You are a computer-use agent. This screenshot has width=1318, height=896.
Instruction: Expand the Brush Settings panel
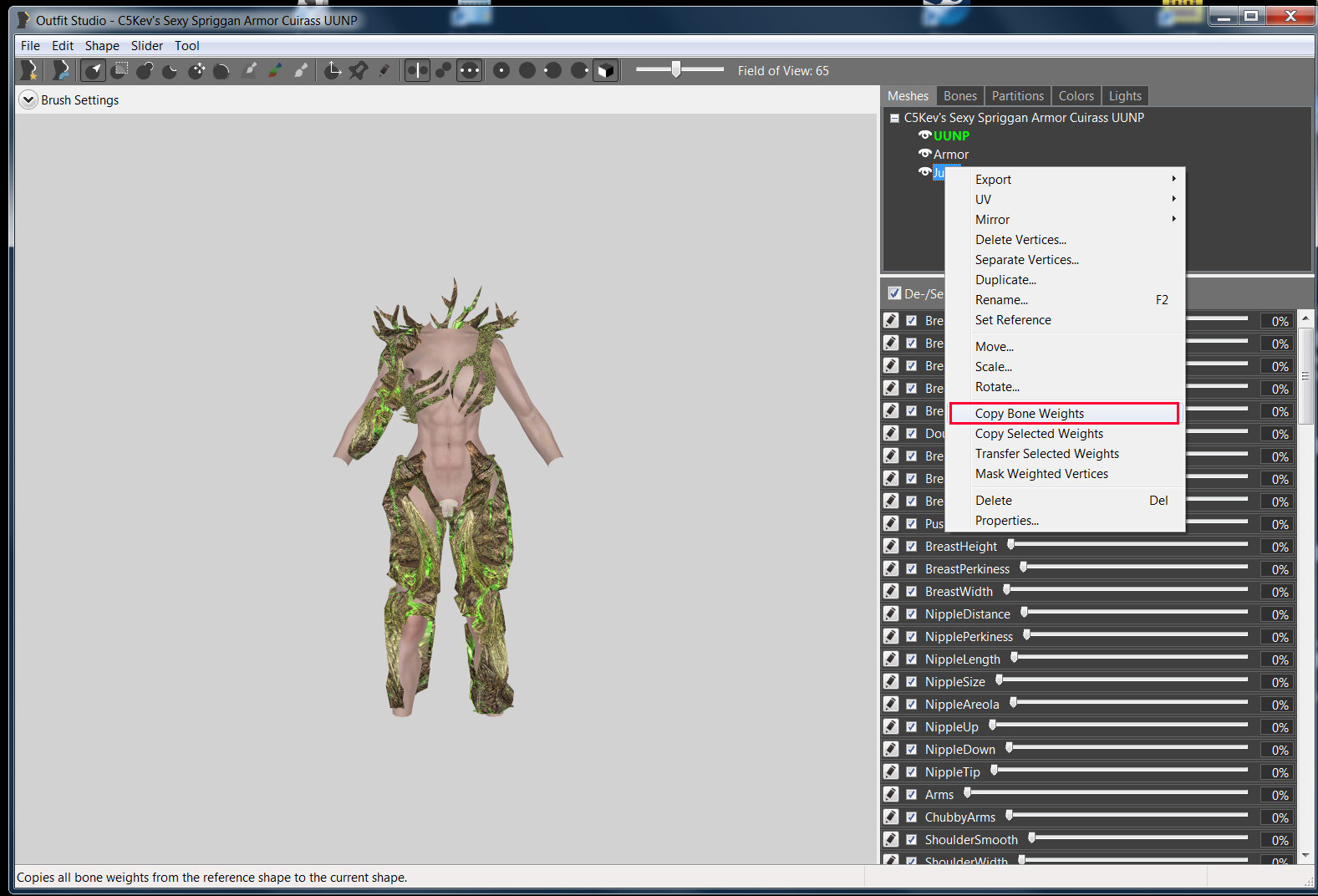pos(28,99)
